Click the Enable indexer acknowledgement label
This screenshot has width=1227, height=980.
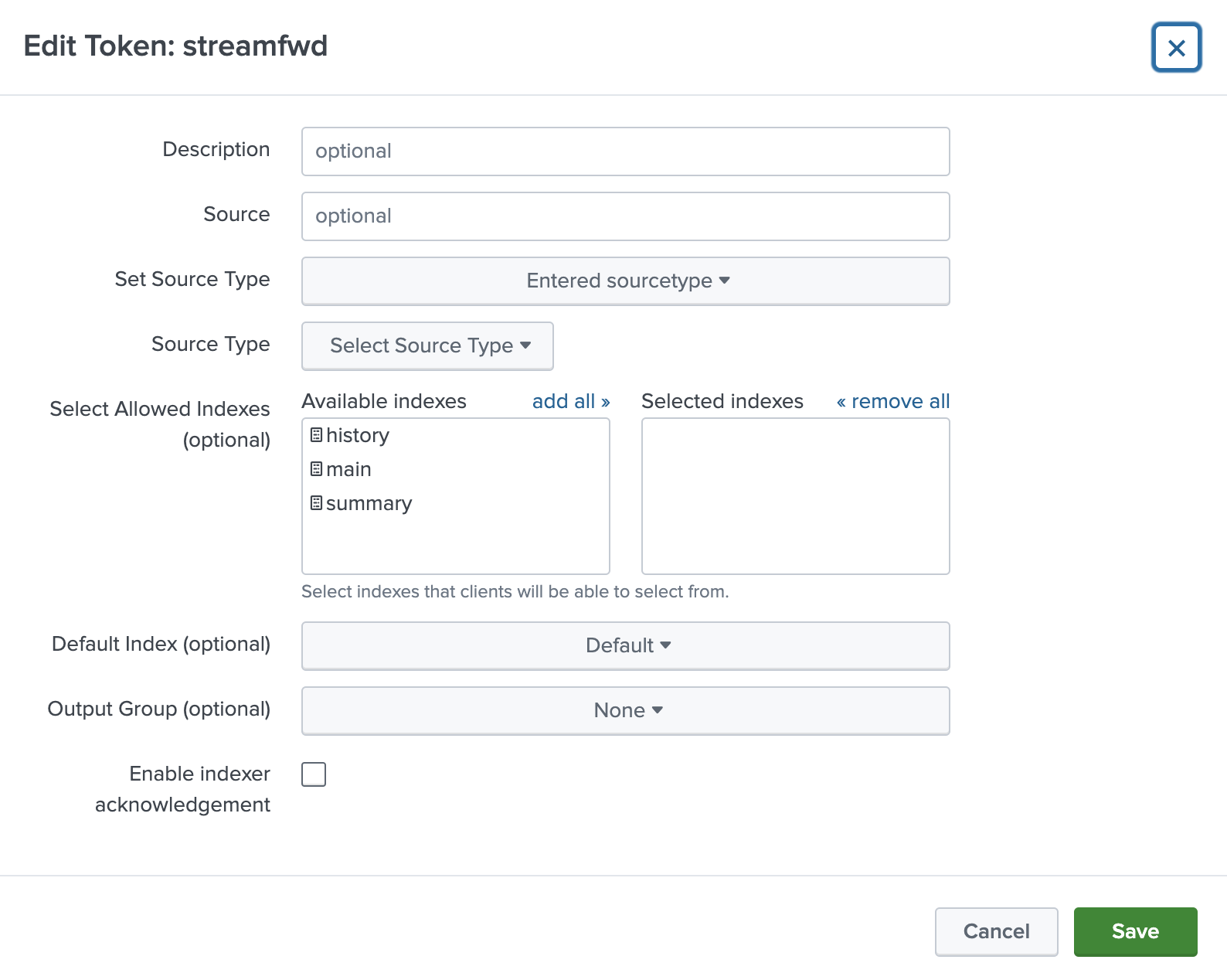tap(183, 788)
